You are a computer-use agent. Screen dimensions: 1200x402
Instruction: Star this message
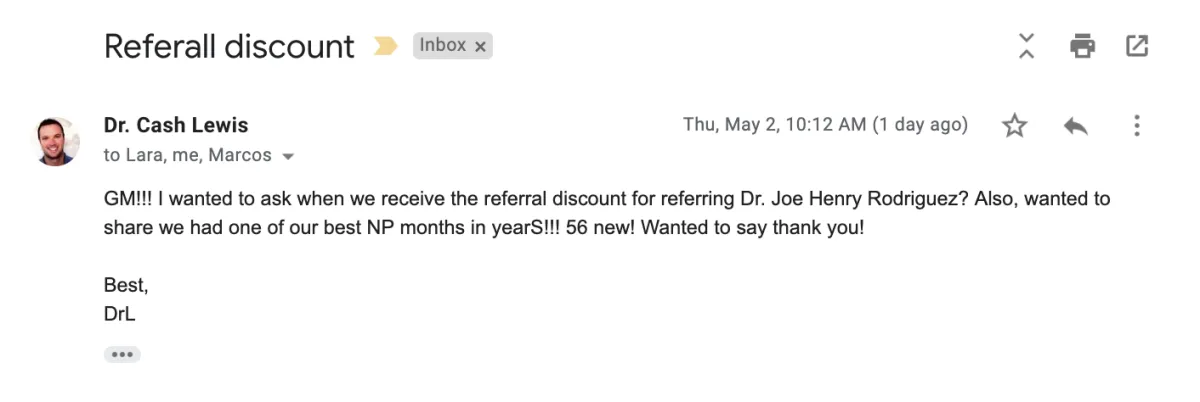tap(1015, 126)
